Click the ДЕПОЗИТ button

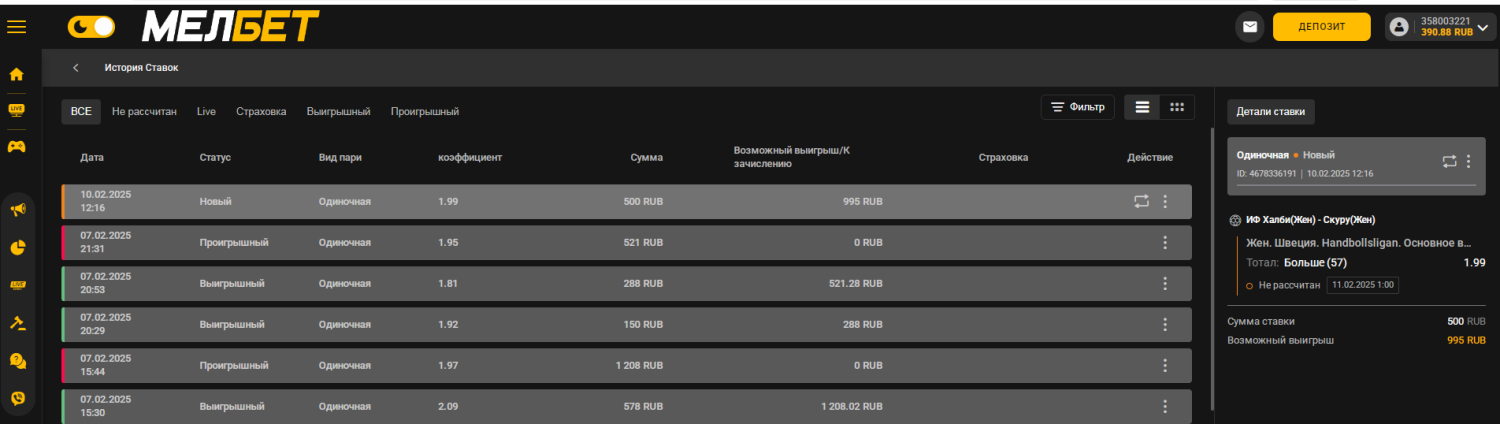point(1321,27)
